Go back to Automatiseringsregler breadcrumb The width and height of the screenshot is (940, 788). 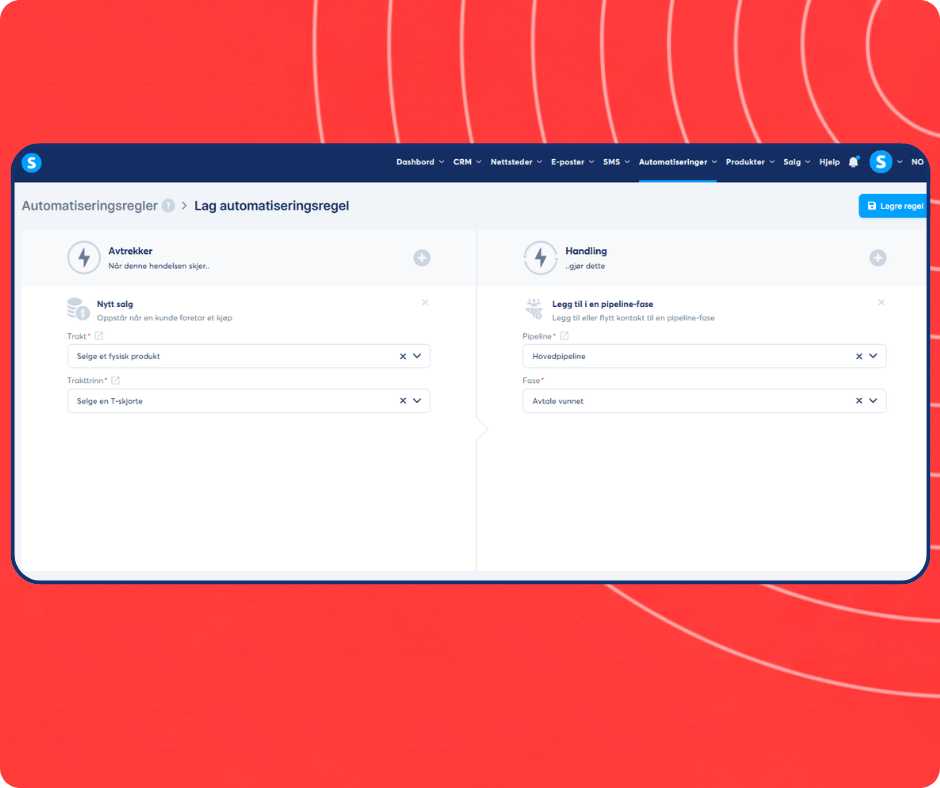(x=89, y=206)
